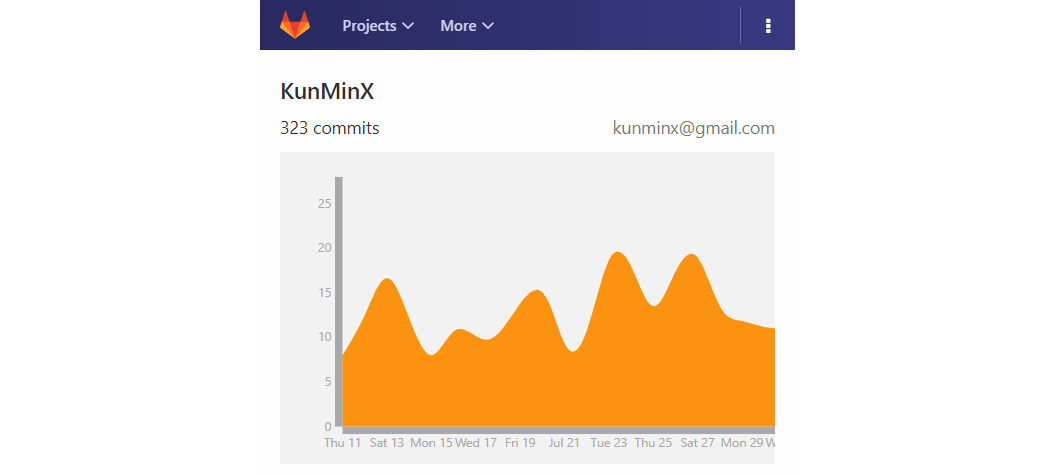Image resolution: width=1061 pixels, height=475 pixels.
Task: Click the Jul 21 axis label
Action: point(565,443)
